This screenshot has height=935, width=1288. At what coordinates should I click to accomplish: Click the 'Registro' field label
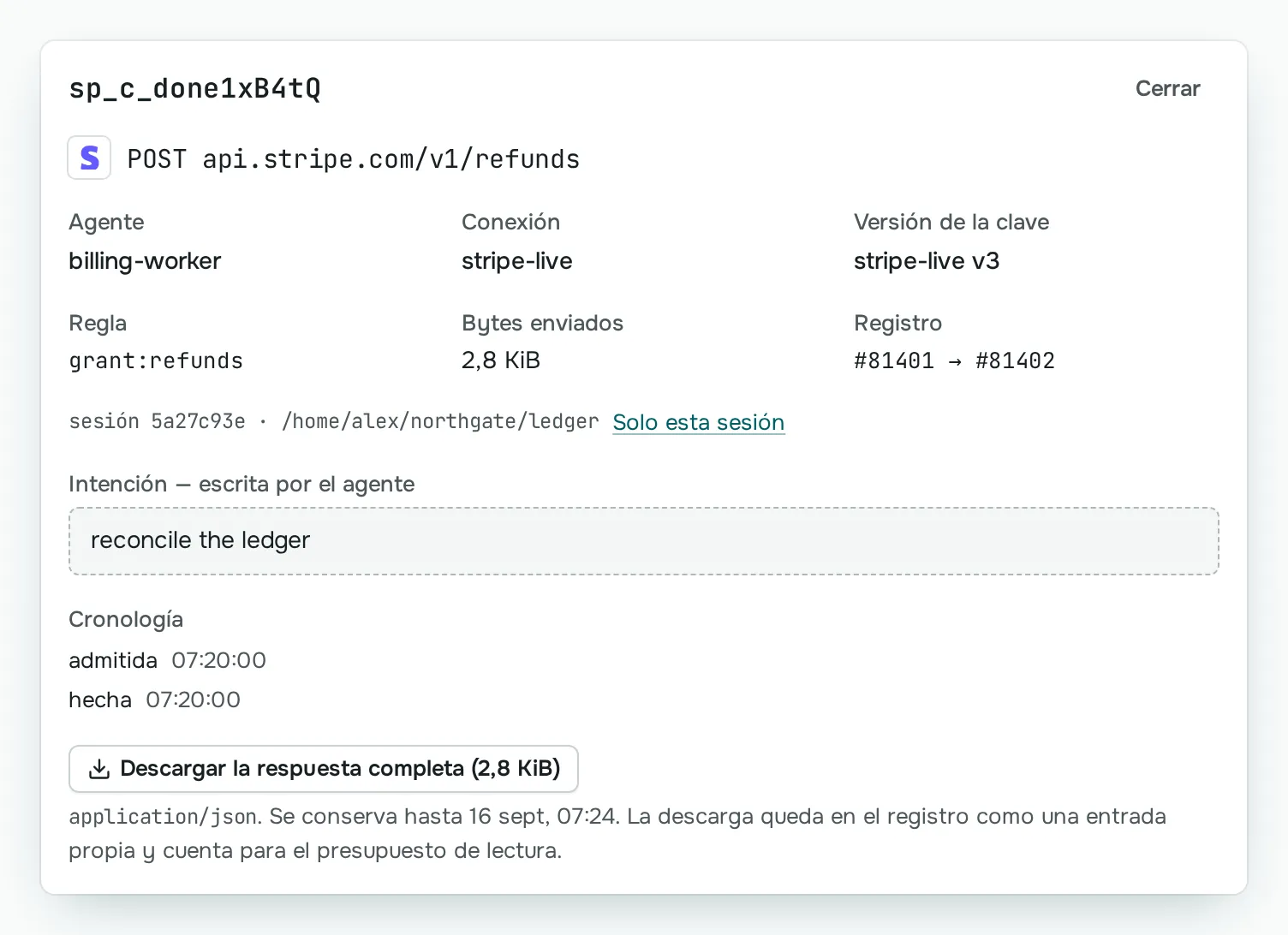897,323
